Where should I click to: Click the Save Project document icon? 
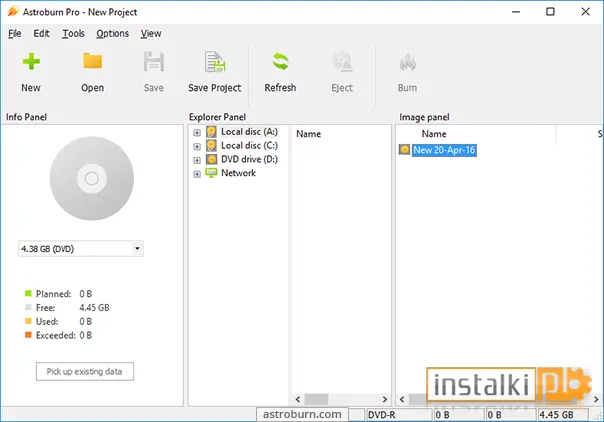[x=215, y=62]
